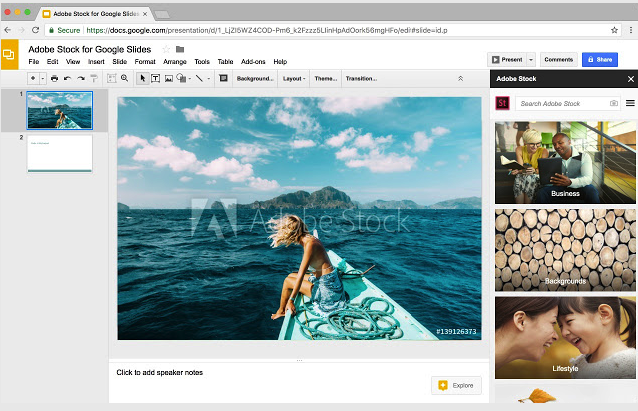
Task: Click the browser address bar URL
Action: click(267, 30)
